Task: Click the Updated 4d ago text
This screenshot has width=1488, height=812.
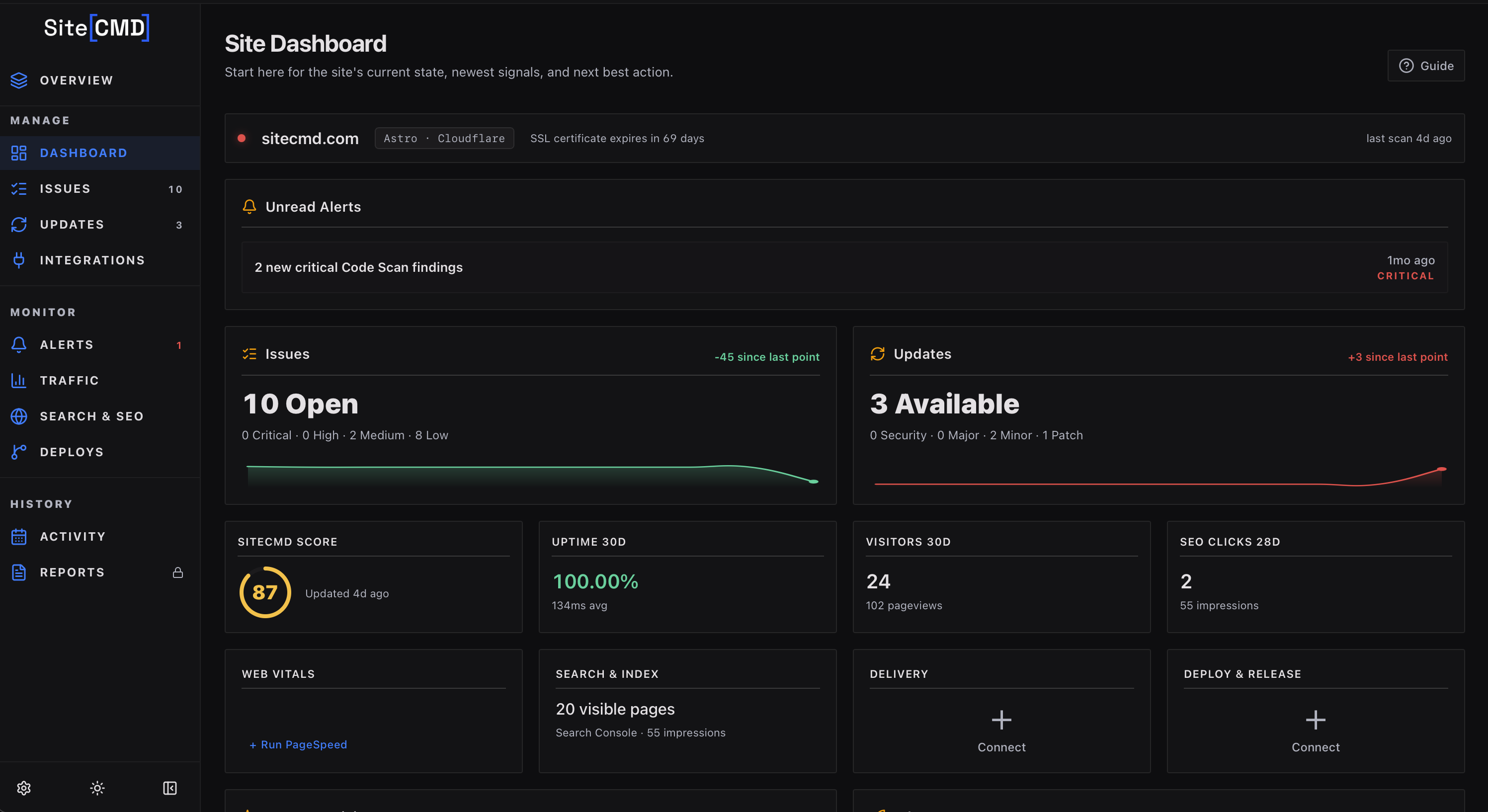Action: 346,594
